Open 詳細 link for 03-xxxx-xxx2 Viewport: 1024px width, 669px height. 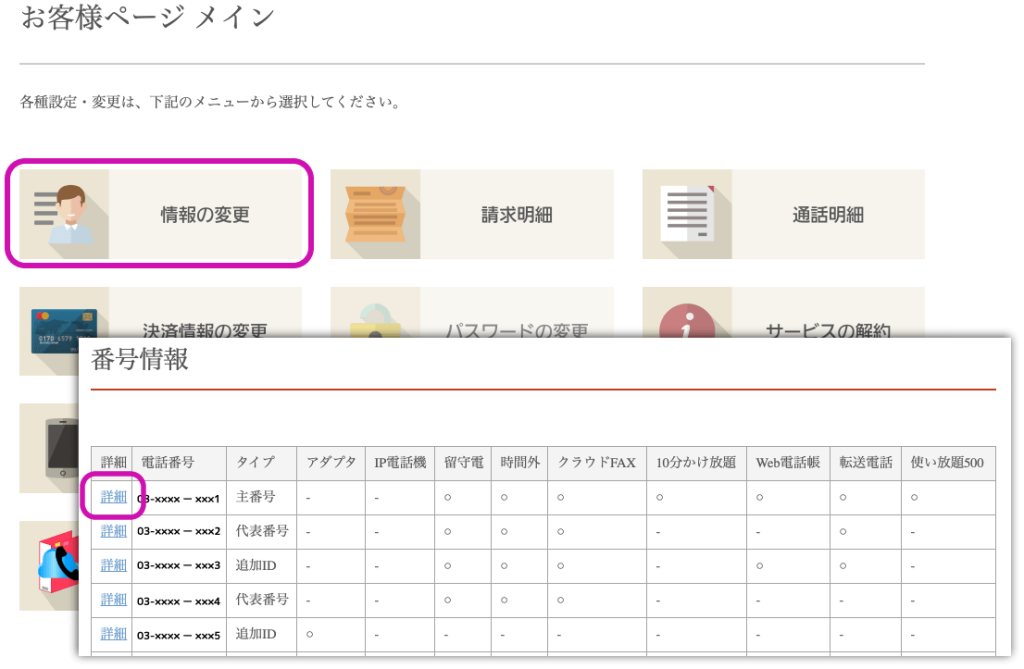click(113, 531)
